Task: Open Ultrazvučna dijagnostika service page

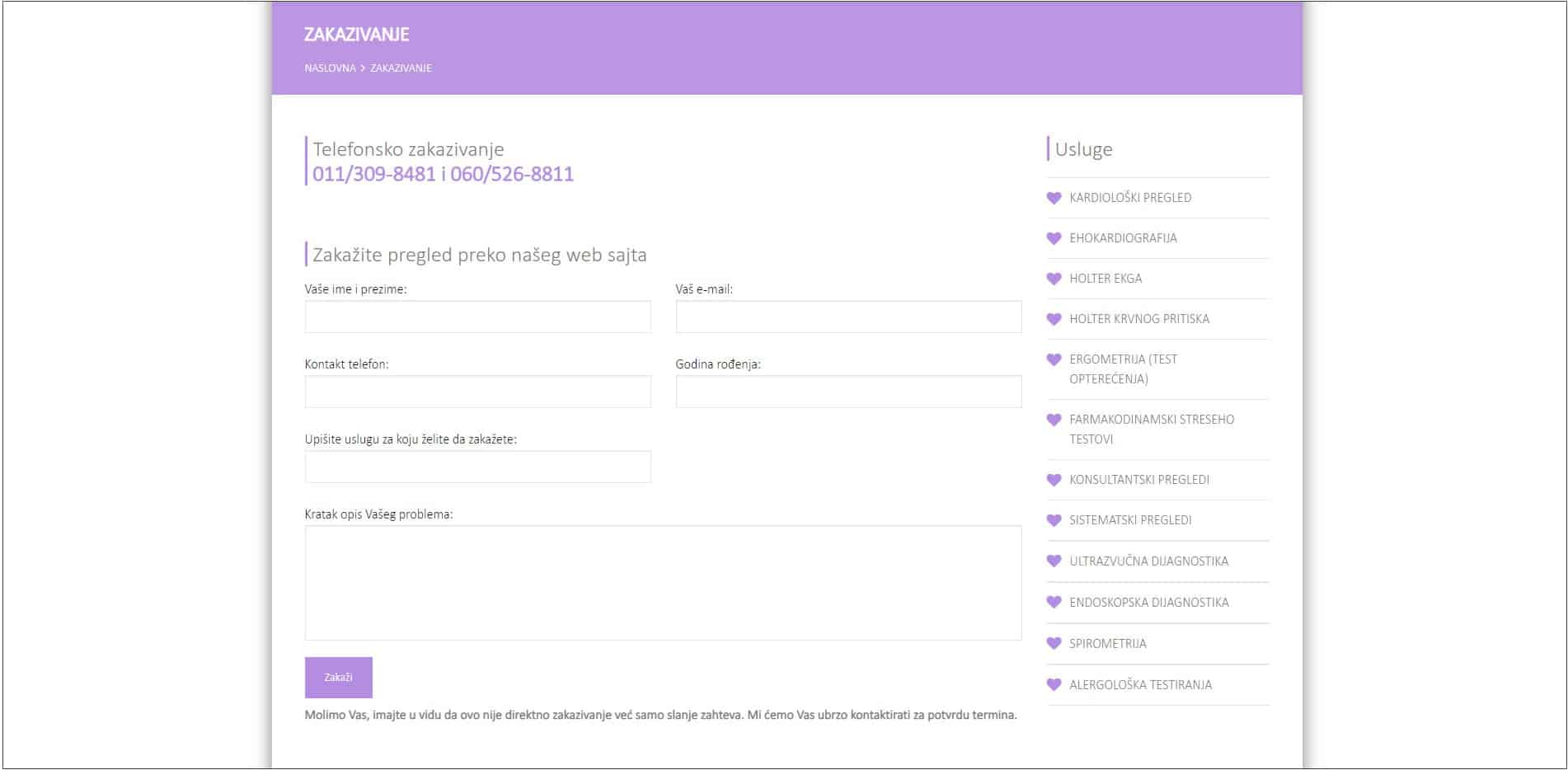Action: 1148,561
